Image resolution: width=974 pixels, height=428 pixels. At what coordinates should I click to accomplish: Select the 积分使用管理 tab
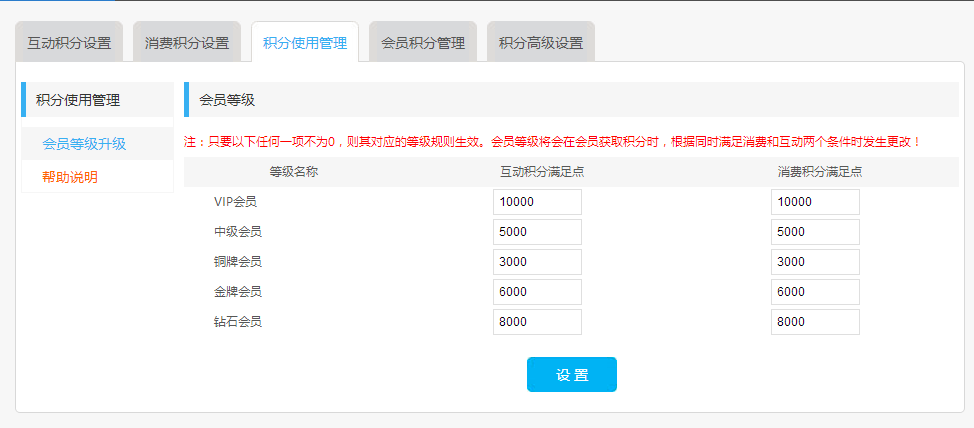click(305, 43)
